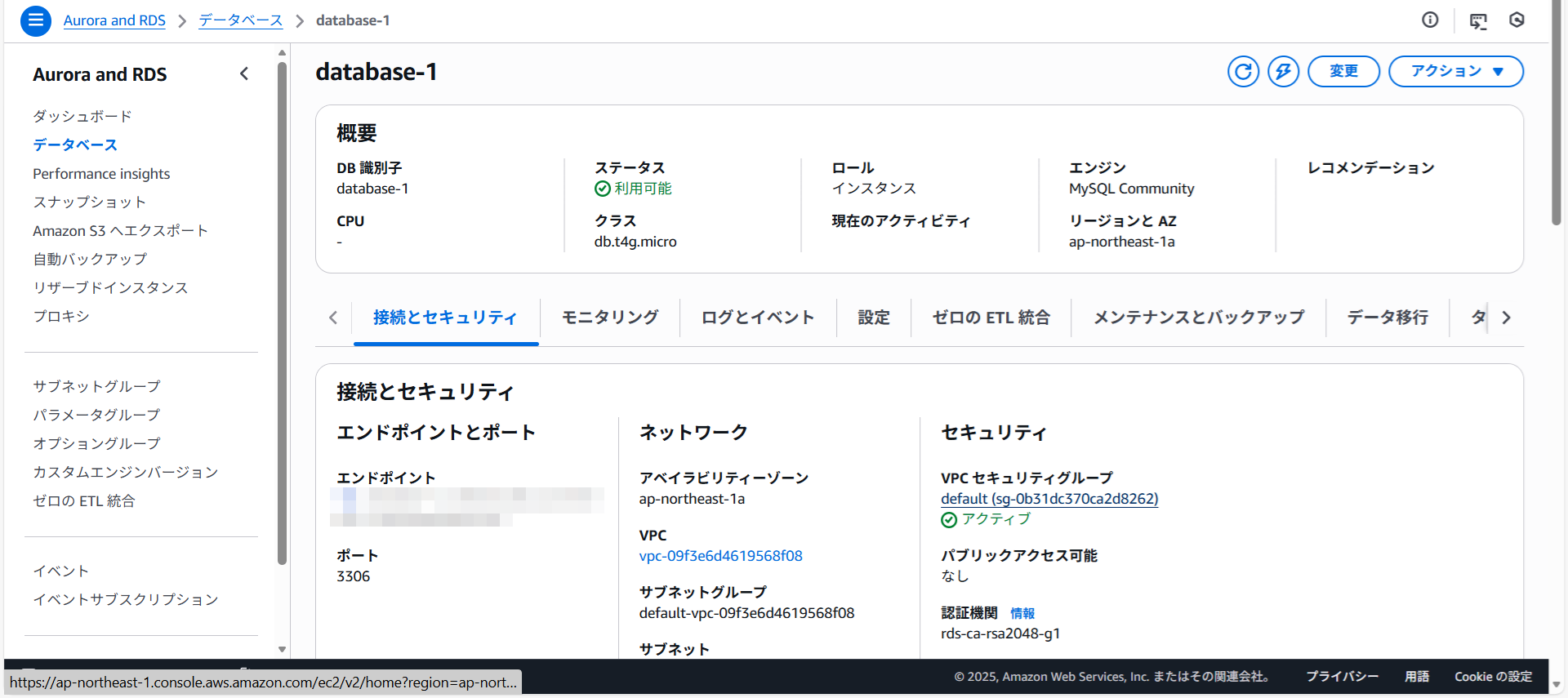Click the lightning bolt icon button

pos(1283,72)
